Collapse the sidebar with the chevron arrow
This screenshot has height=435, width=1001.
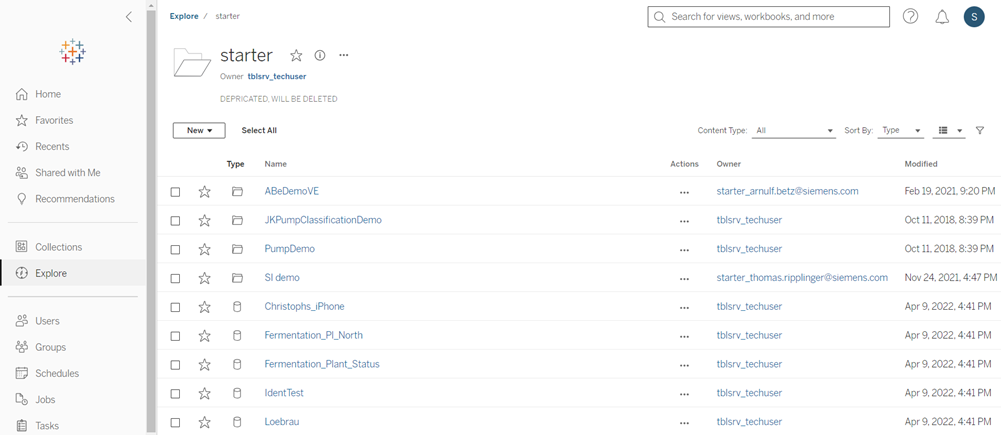click(x=129, y=17)
